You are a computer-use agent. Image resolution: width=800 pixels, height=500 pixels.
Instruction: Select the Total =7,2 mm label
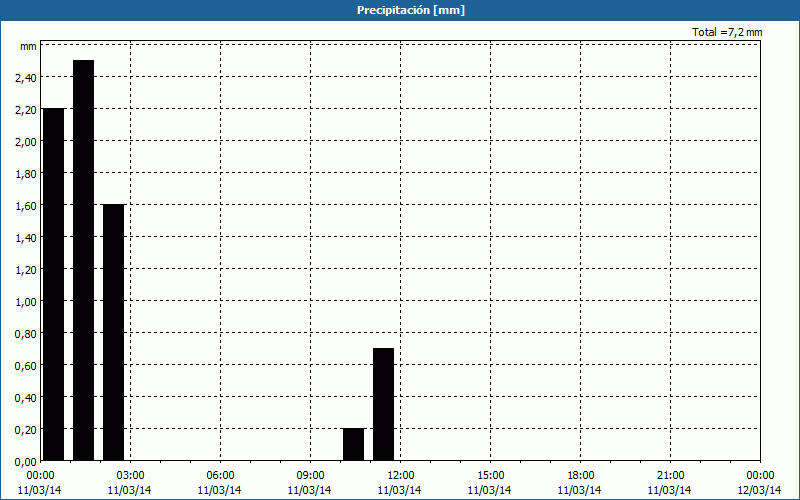pyautogui.click(x=727, y=32)
